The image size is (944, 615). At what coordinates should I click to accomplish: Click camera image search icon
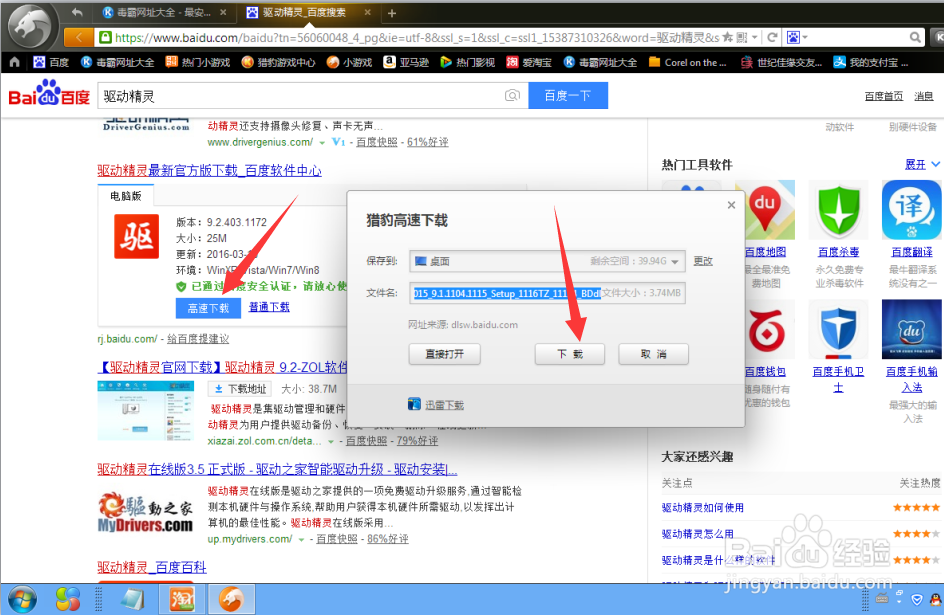512,96
